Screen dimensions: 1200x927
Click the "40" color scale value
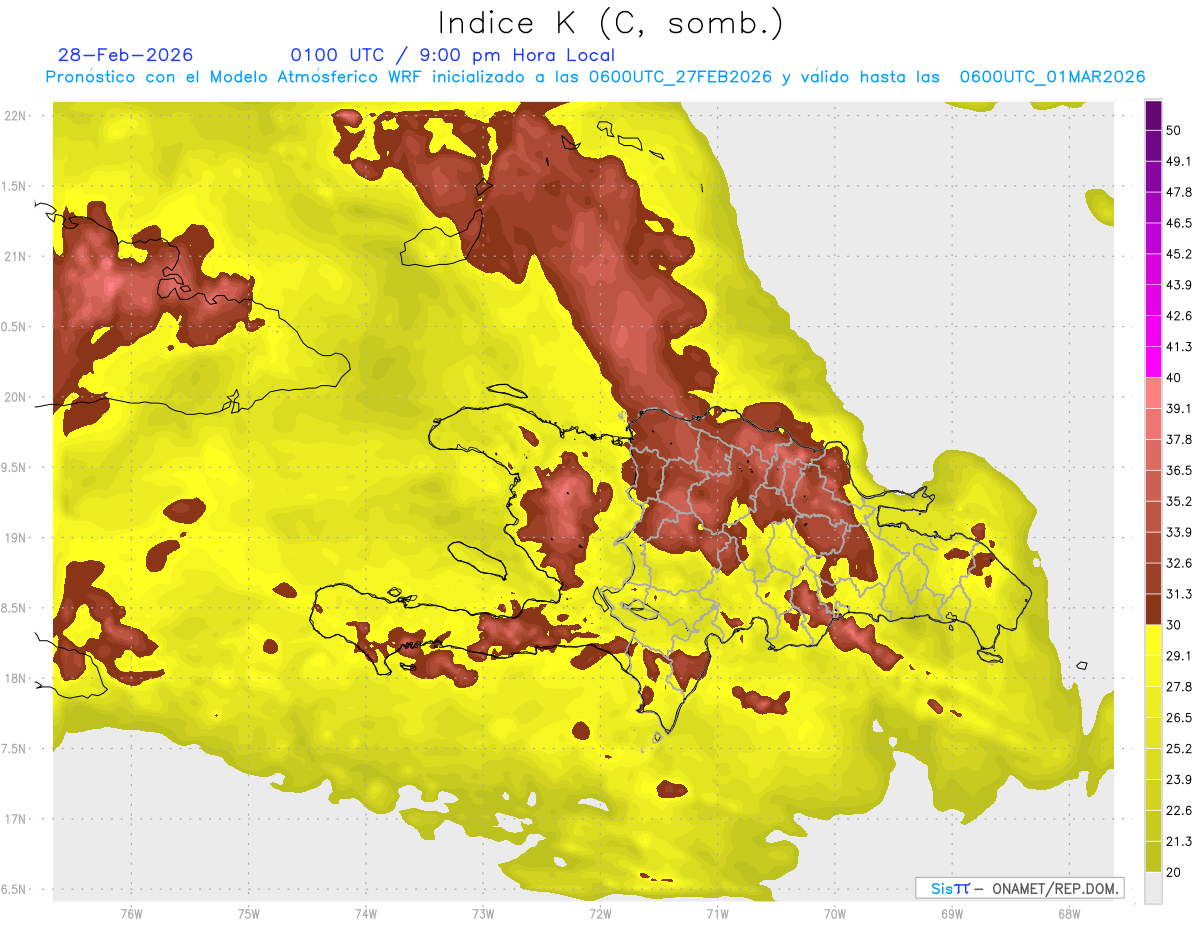point(1174,377)
